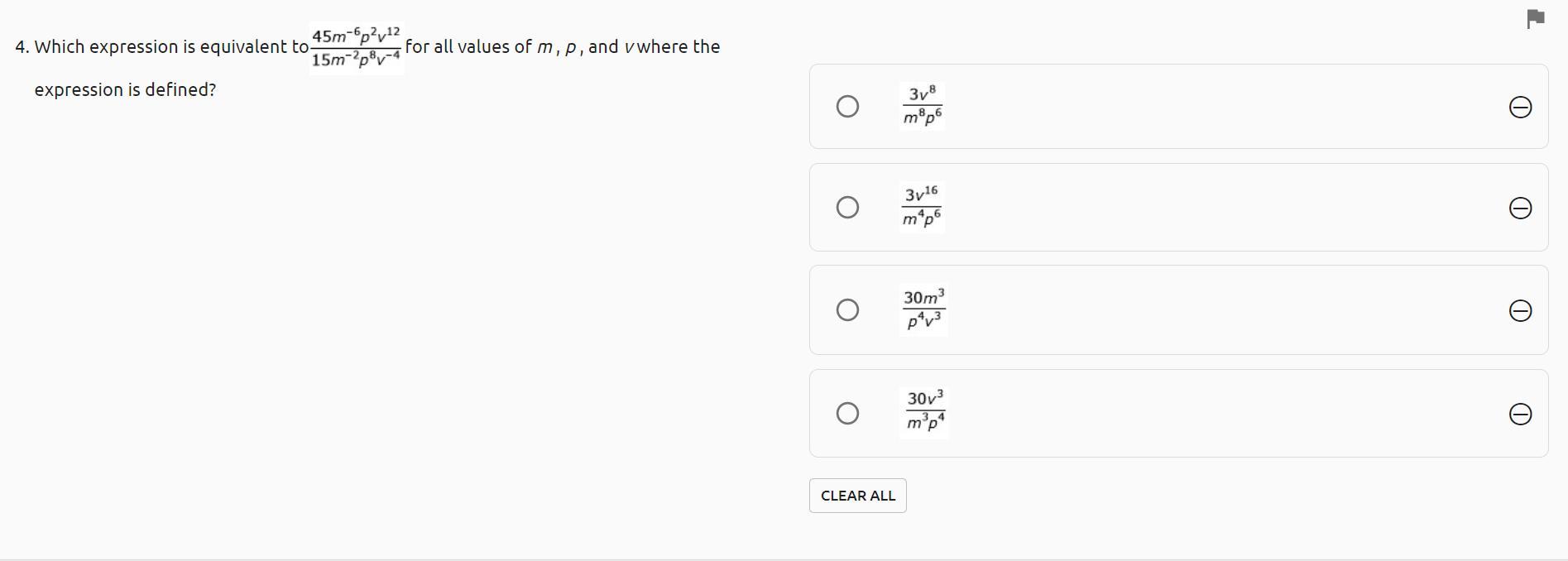The height and width of the screenshot is (561, 1568).
Task: Click the question number 4 label
Action: coord(22,47)
